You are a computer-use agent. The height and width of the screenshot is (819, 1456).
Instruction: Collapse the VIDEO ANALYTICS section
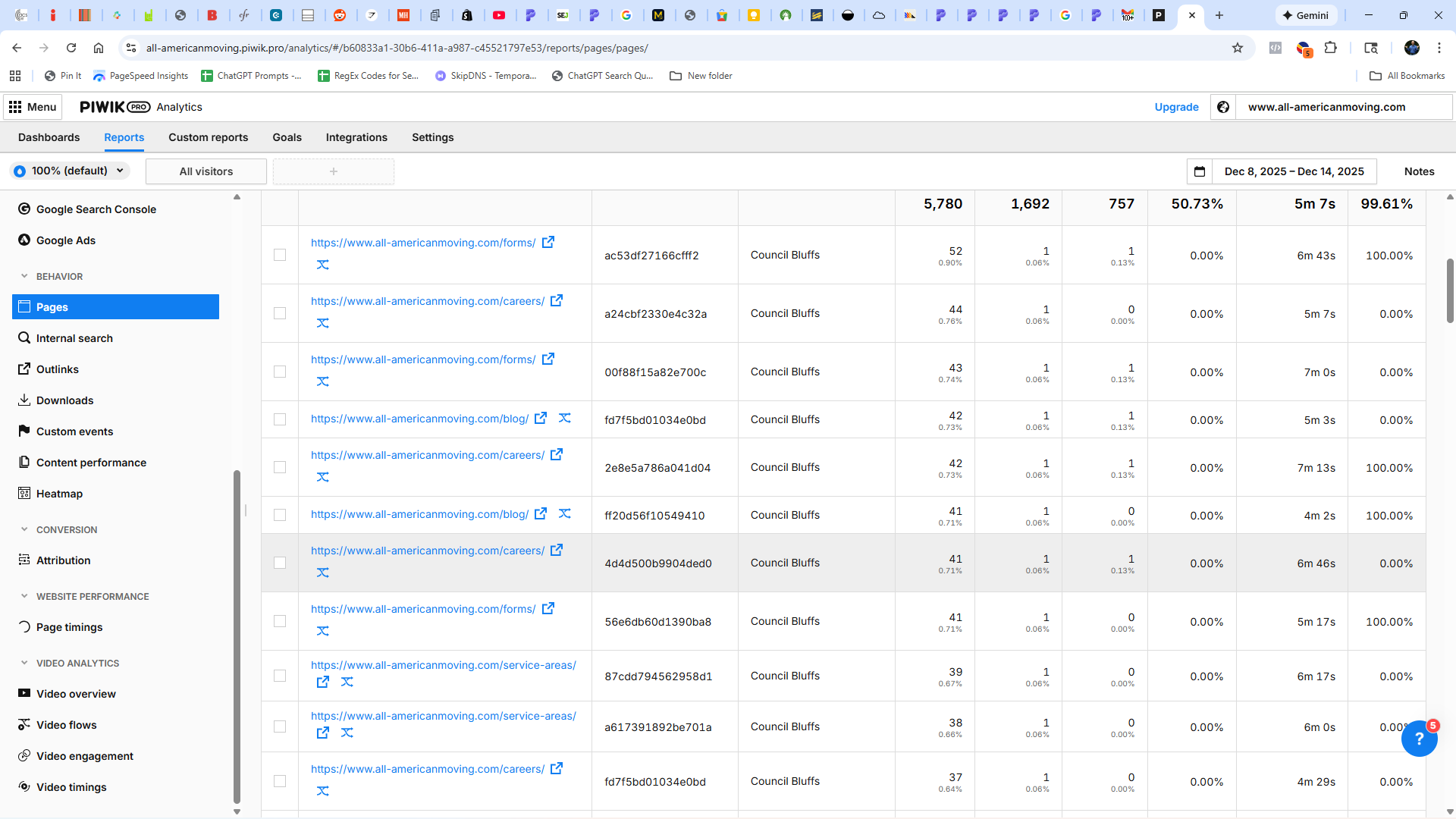coord(24,663)
